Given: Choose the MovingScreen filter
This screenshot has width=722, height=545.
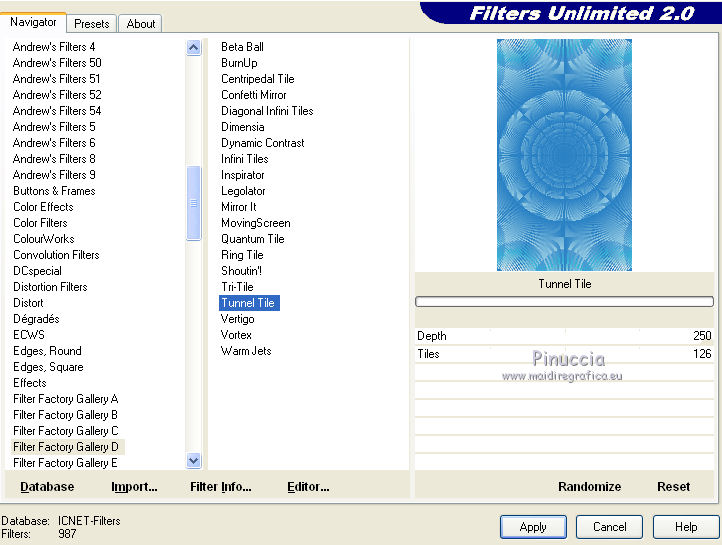Looking at the screenshot, I should coord(256,223).
